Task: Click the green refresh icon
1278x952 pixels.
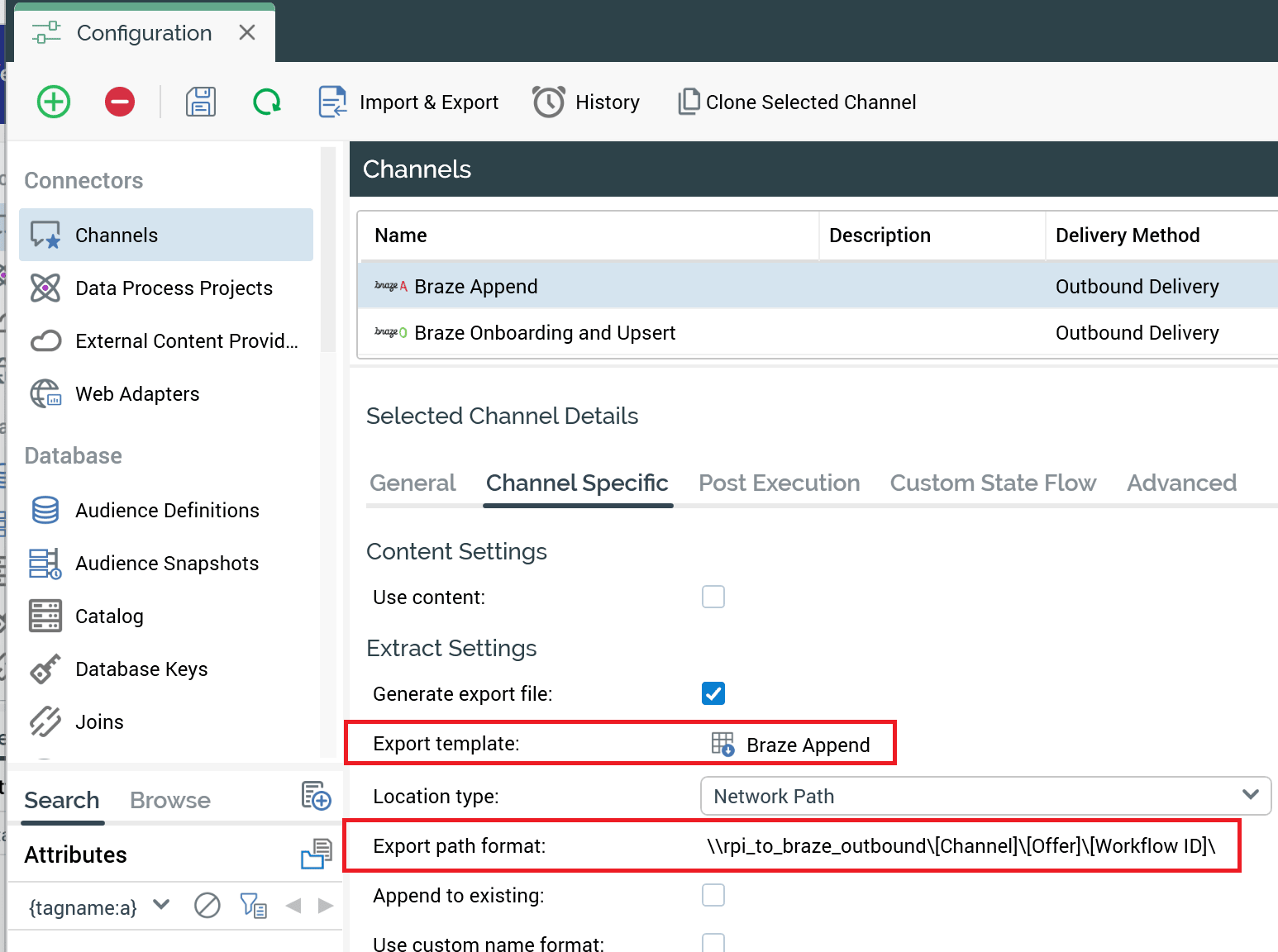Action: (x=266, y=102)
